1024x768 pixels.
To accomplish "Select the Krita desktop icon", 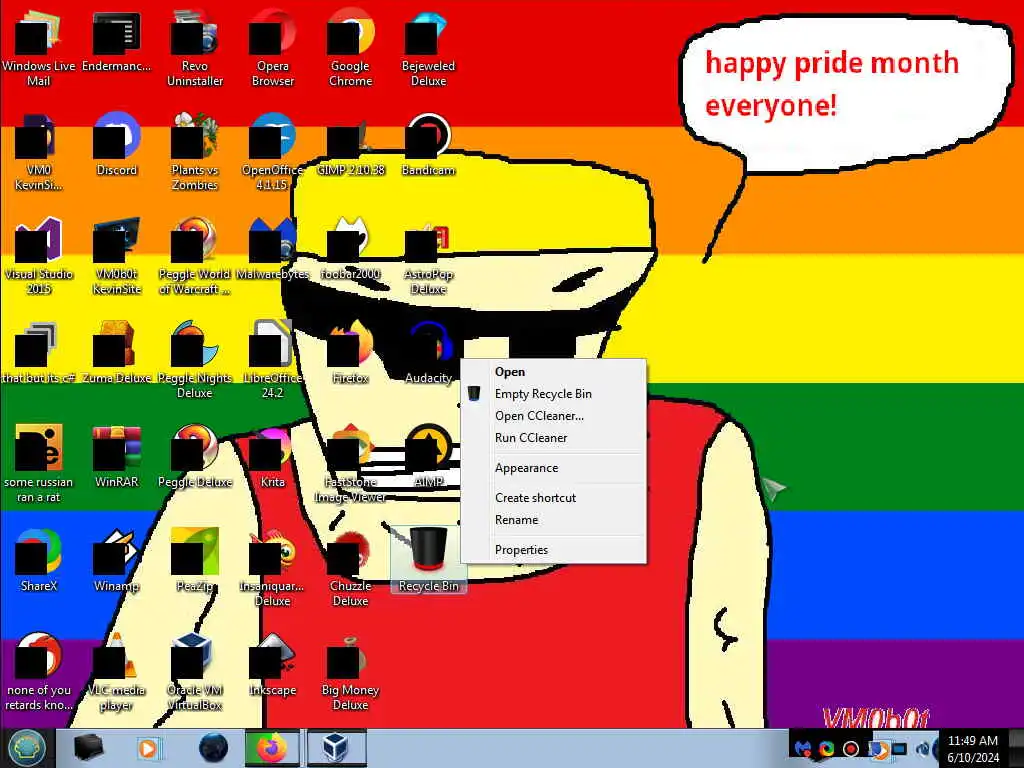I will pos(272,456).
